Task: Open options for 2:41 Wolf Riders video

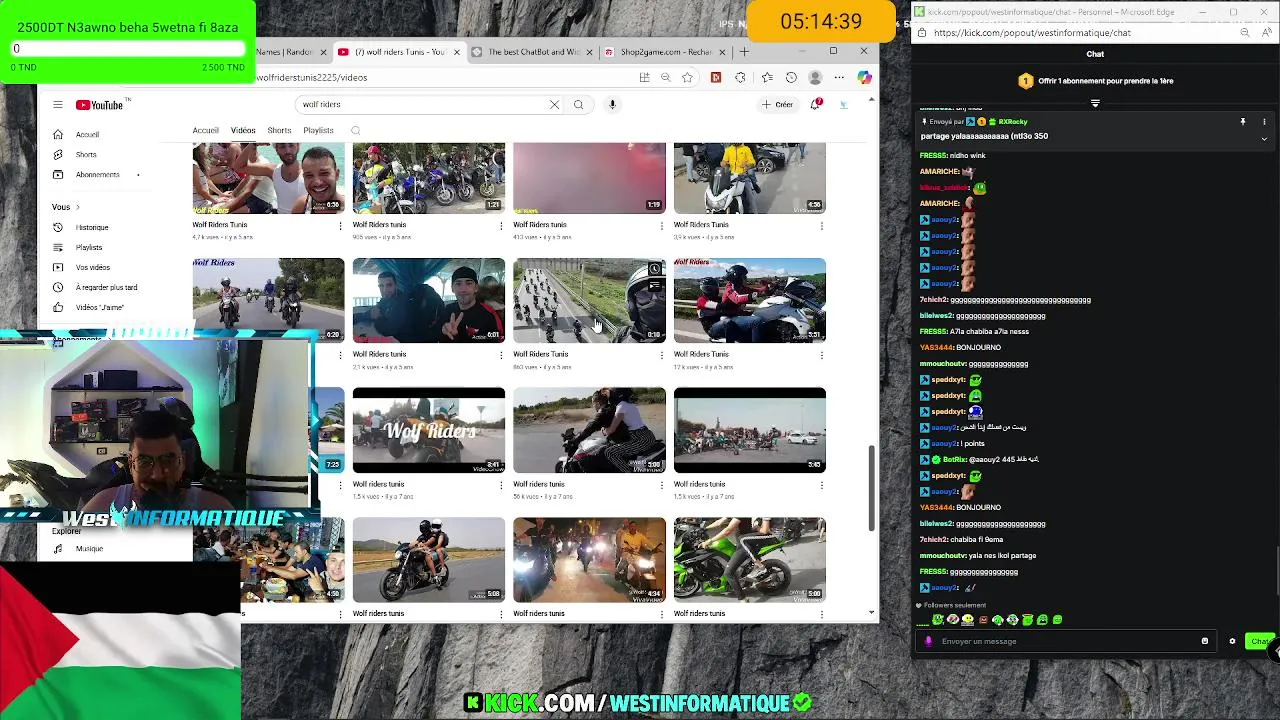Action: [x=501, y=485]
